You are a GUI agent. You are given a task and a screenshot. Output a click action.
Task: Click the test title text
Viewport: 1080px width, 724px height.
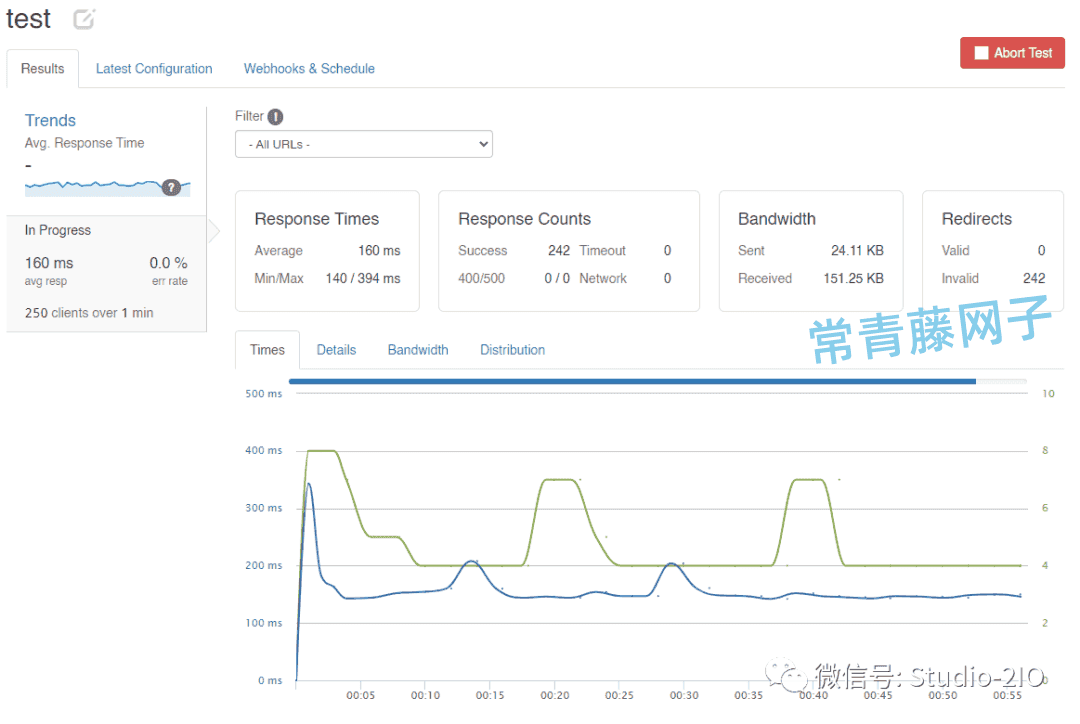tap(28, 19)
